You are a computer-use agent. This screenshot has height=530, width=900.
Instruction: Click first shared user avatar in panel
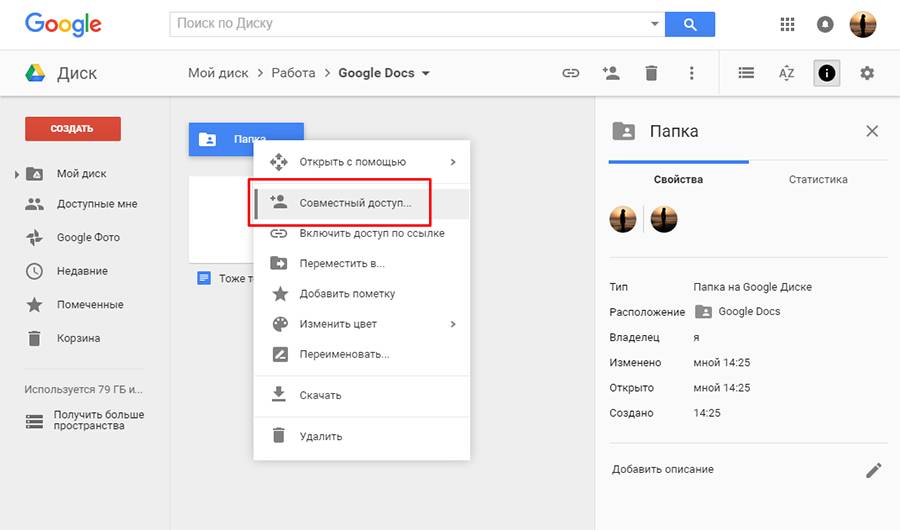tap(623, 219)
